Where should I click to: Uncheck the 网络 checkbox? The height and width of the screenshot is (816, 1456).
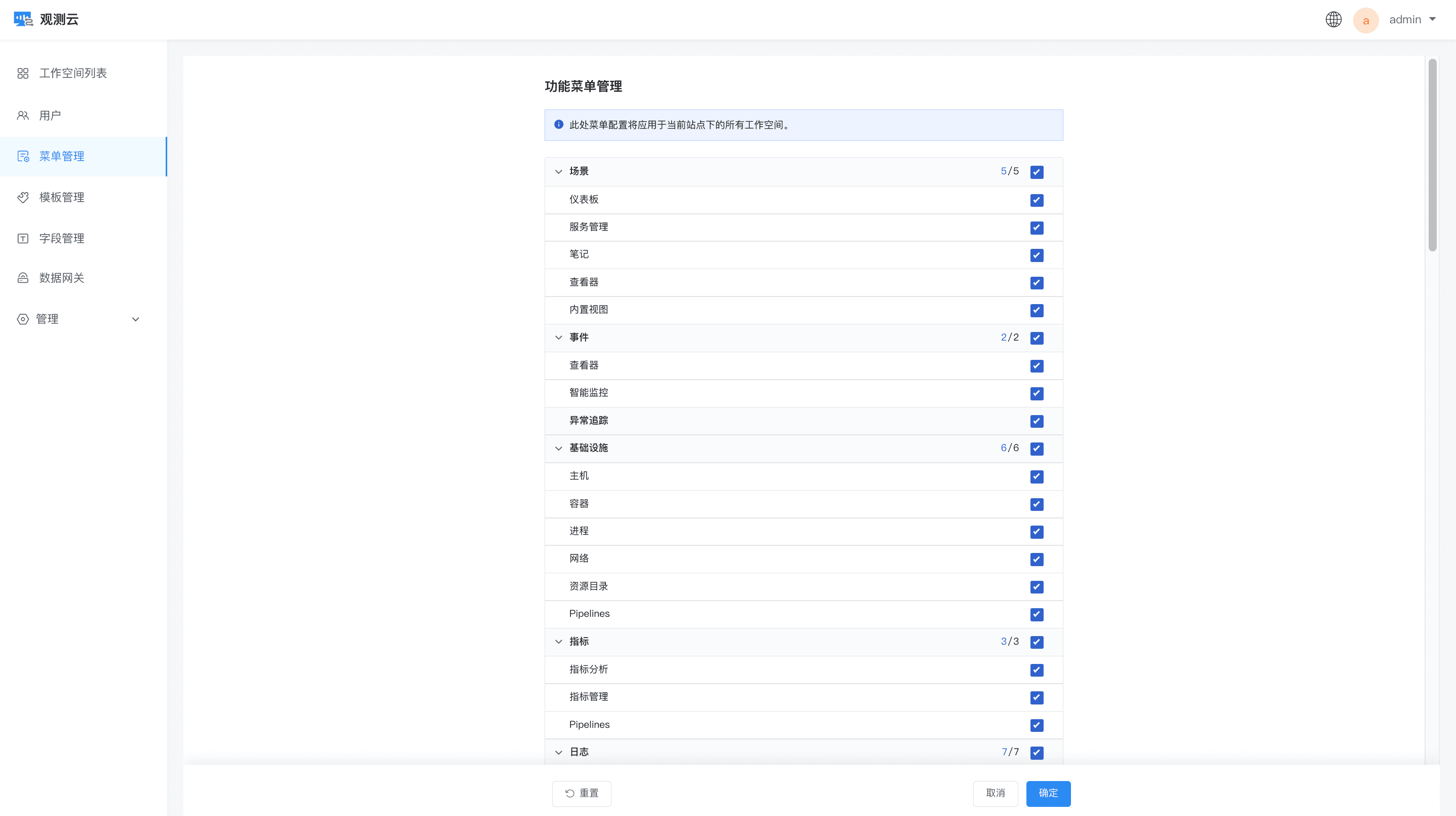click(1037, 560)
